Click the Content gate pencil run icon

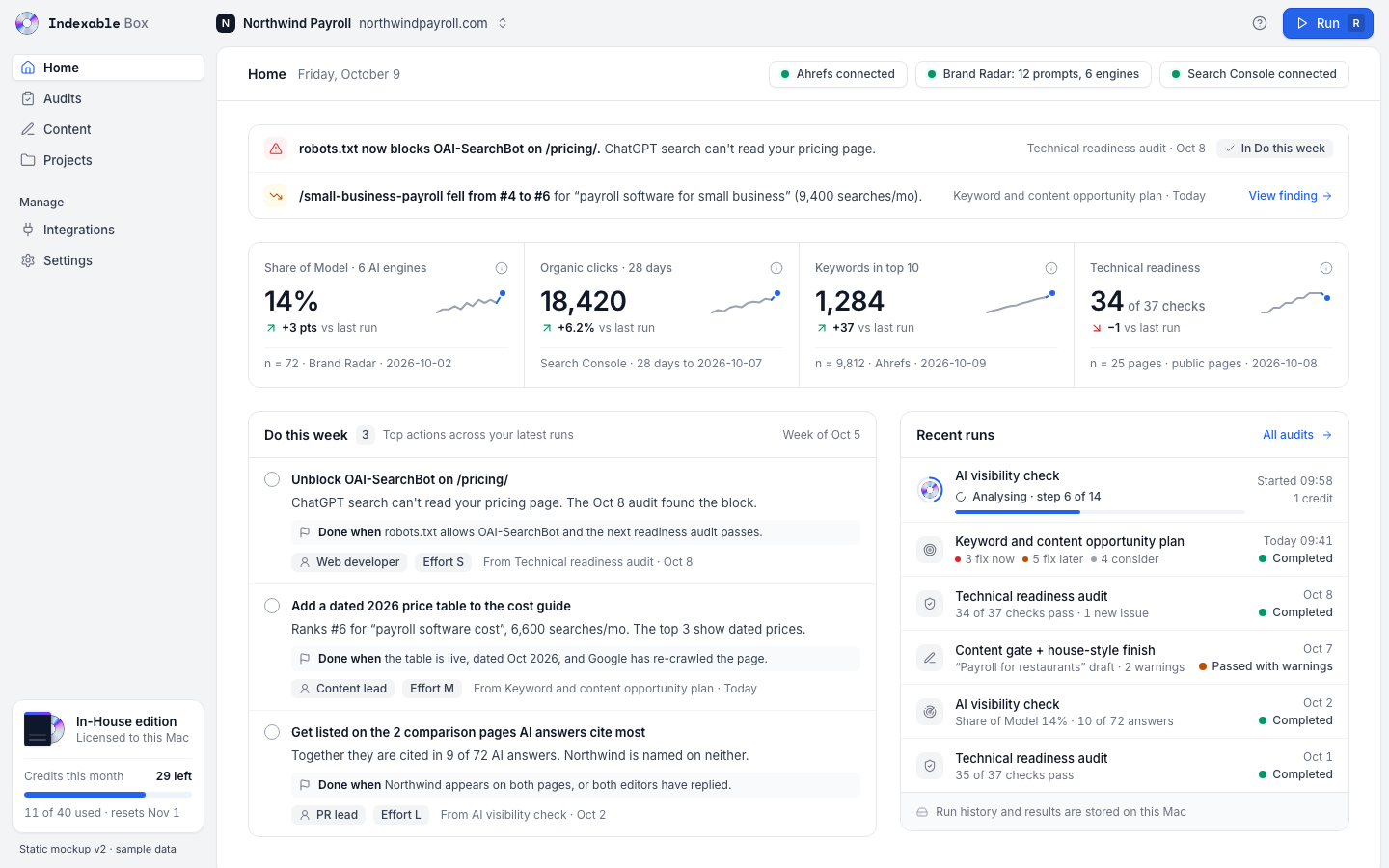(x=930, y=658)
